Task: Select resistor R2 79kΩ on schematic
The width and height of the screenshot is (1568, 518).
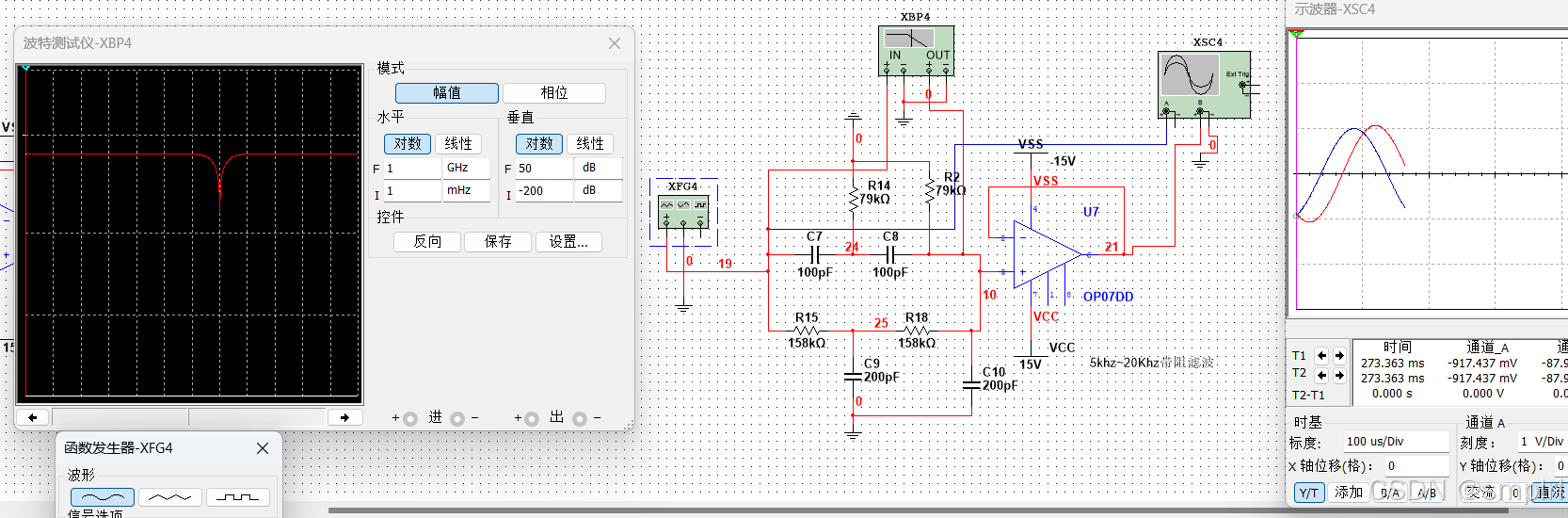Action: tap(930, 190)
